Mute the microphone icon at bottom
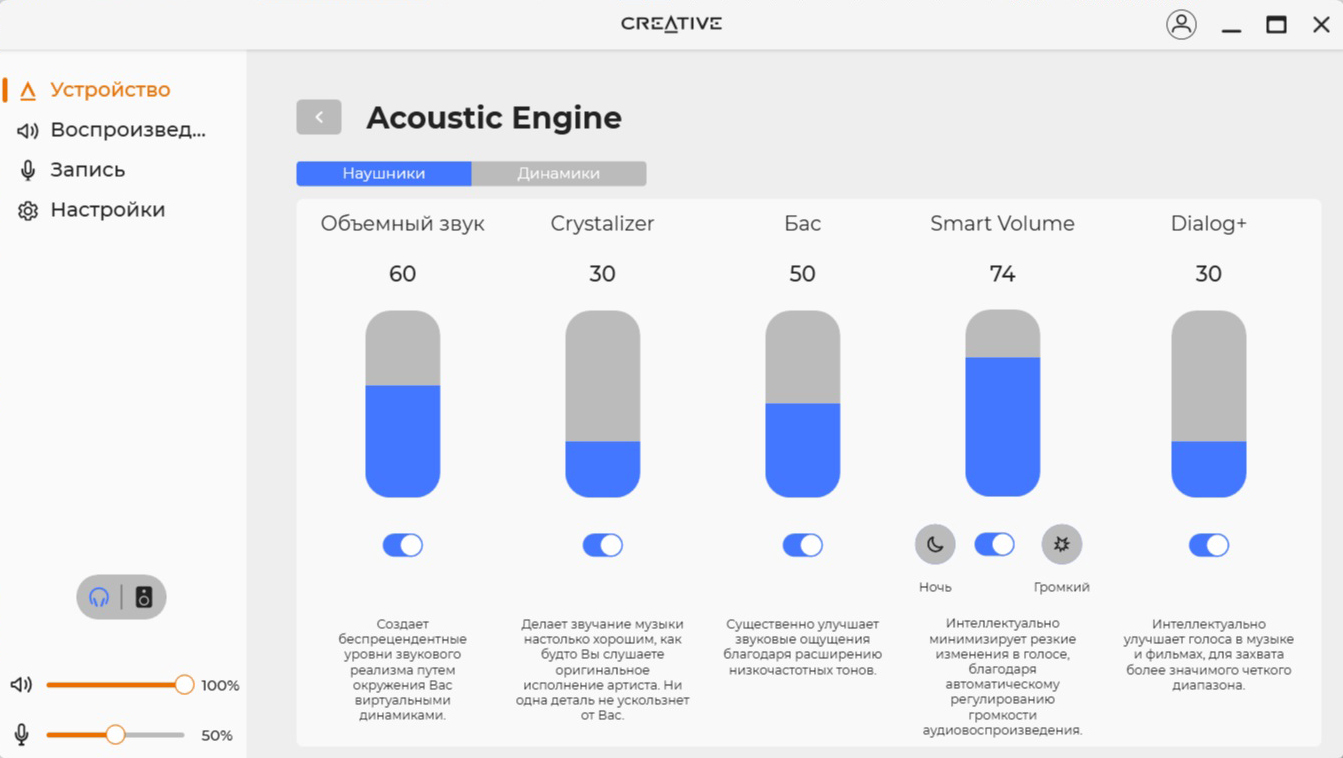This screenshot has height=758, width=1343. pos(21,735)
